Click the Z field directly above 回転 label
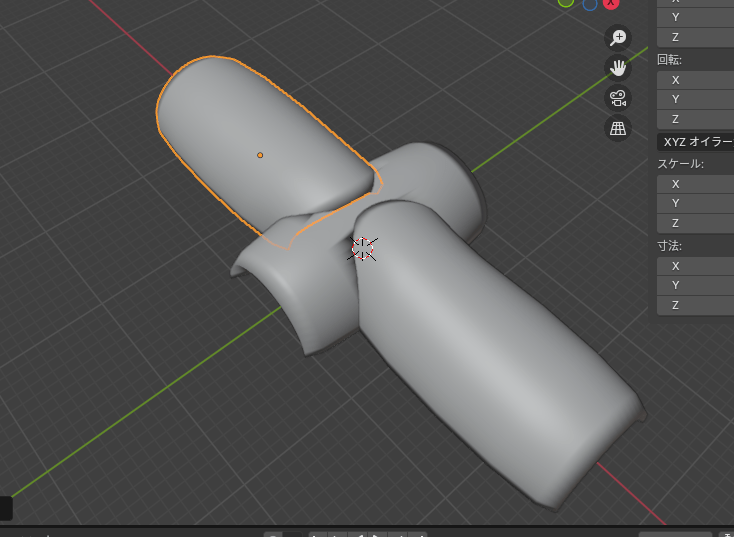 click(696, 37)
